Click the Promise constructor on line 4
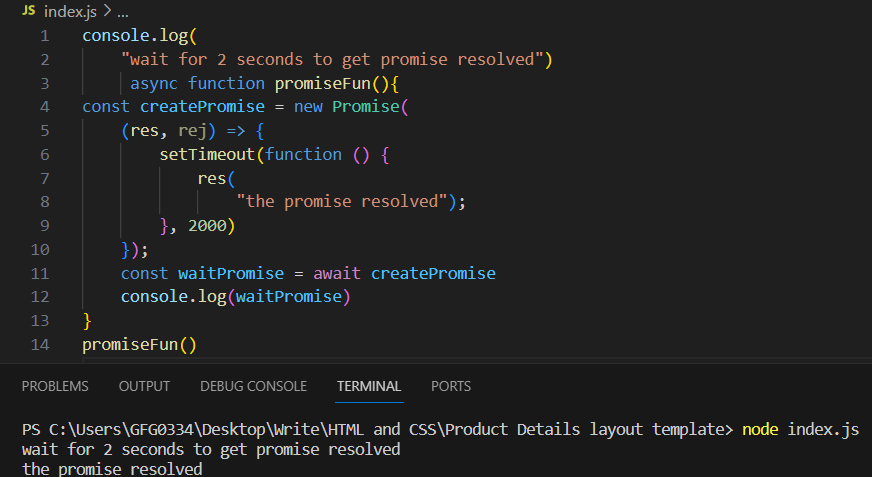872x477 pixels. click(x=366, y=106)
